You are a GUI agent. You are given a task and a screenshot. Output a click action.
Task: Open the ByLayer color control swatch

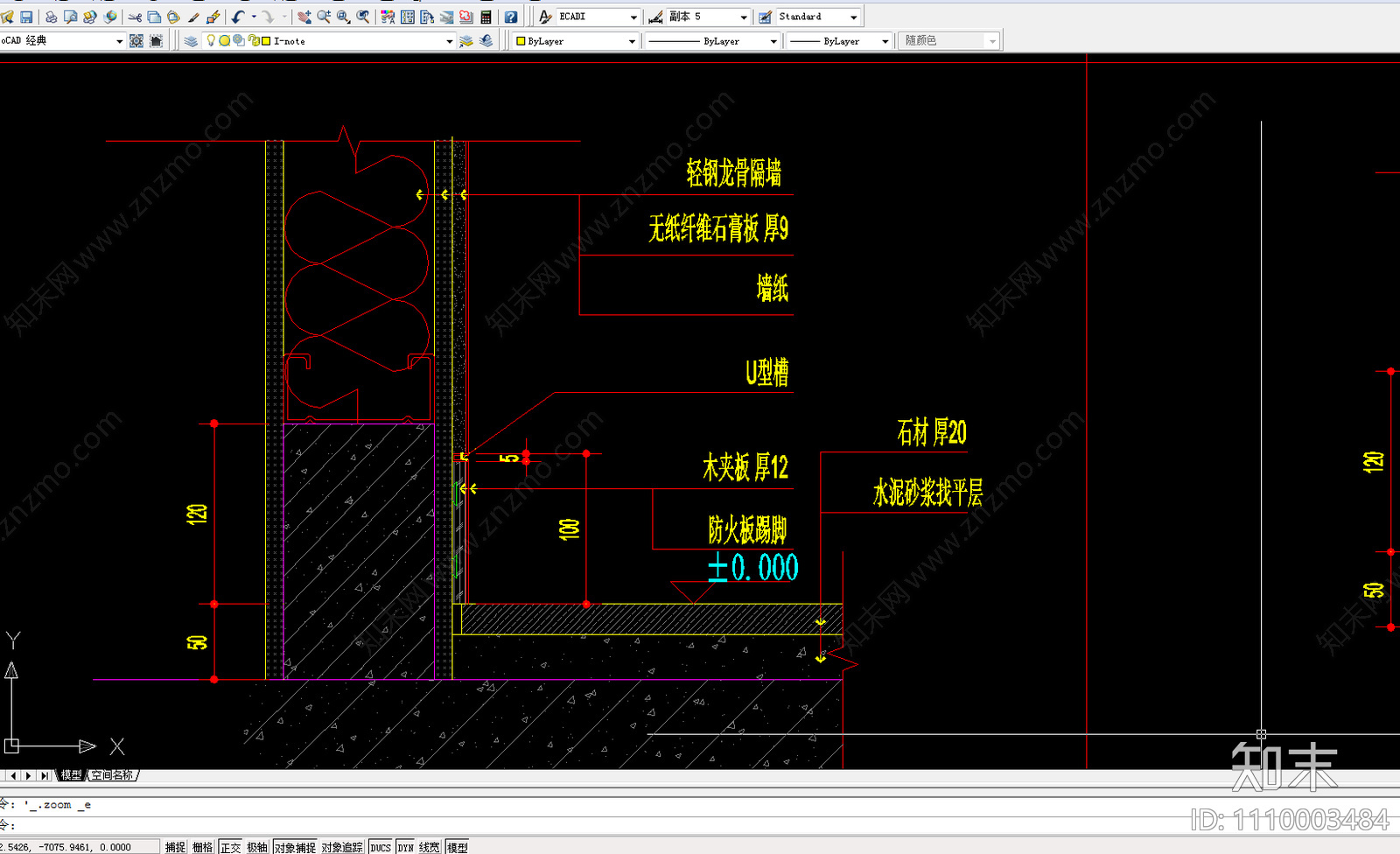click(521, 41)
